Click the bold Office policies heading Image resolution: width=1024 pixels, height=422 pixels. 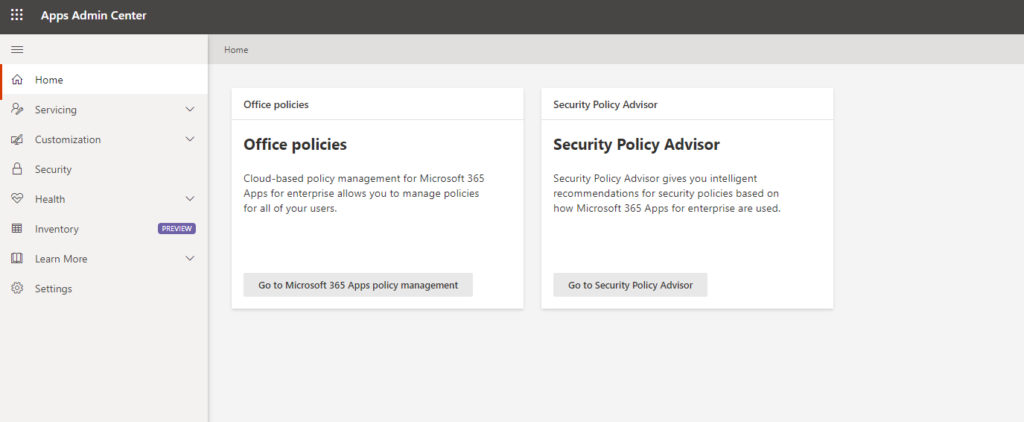[295, 144]
